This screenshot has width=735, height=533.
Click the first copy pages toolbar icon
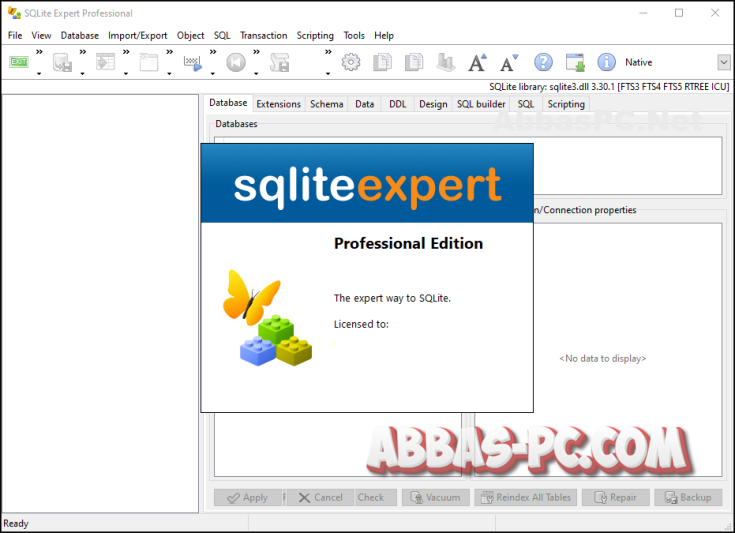pyautogui.click(x=382, y=62)
